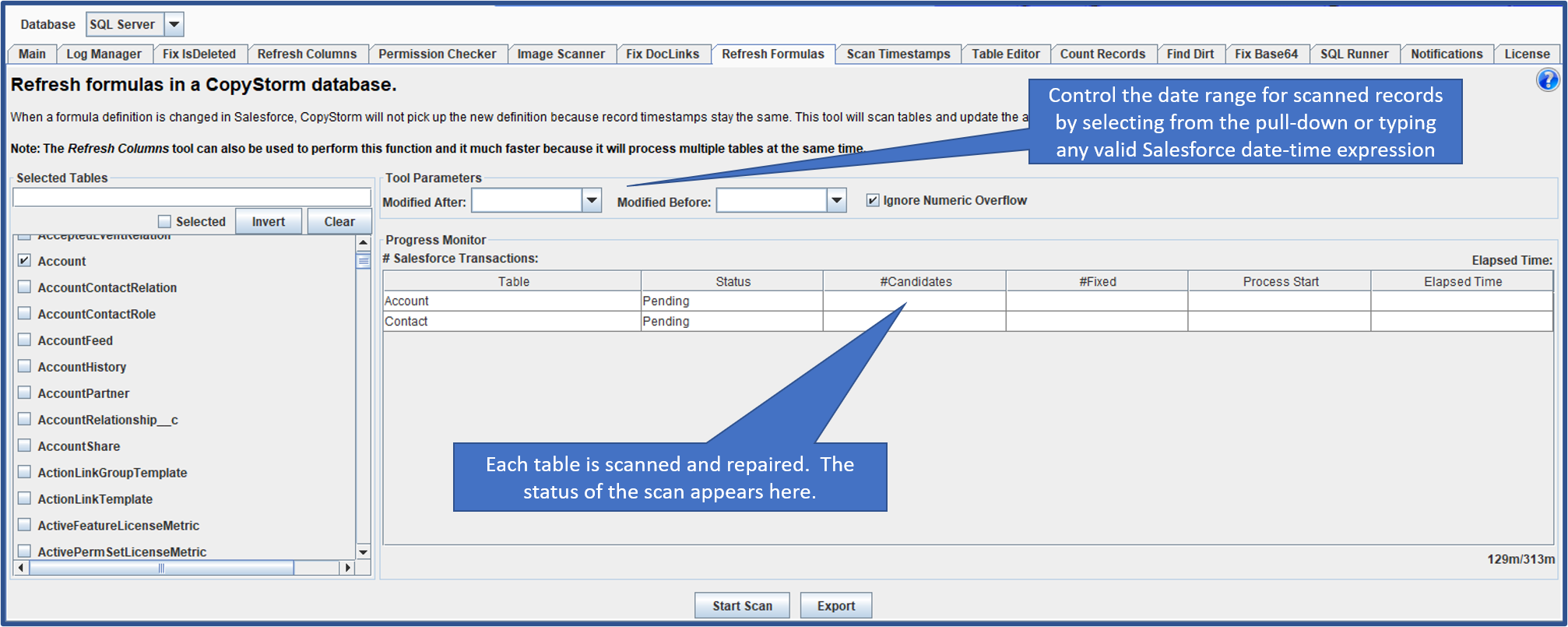Click the Process Start column header

click(1281, 281)
